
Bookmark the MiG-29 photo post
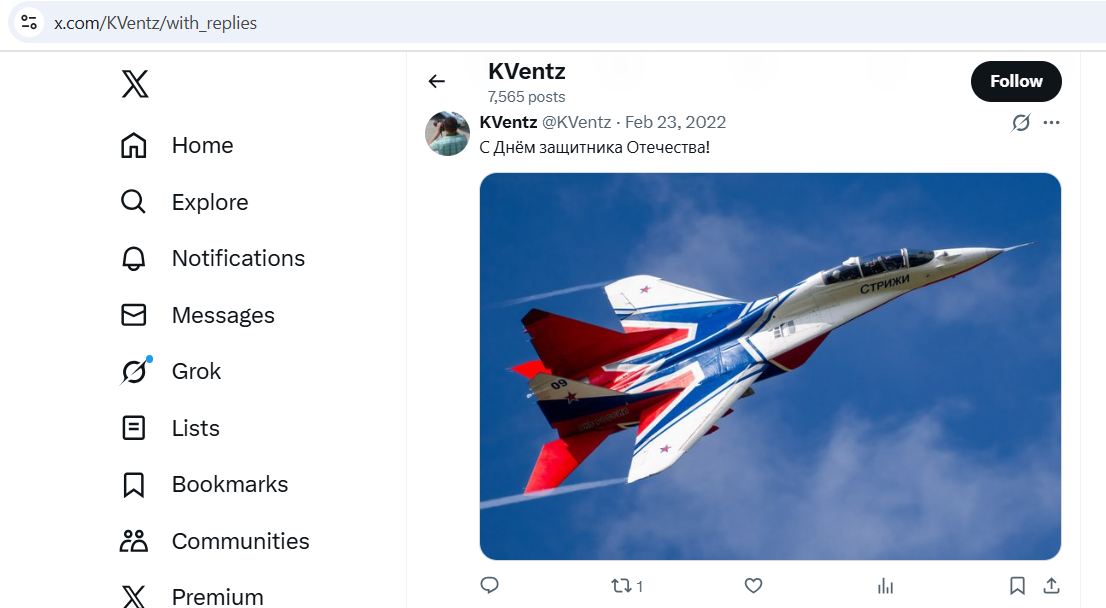(1017, 585)
